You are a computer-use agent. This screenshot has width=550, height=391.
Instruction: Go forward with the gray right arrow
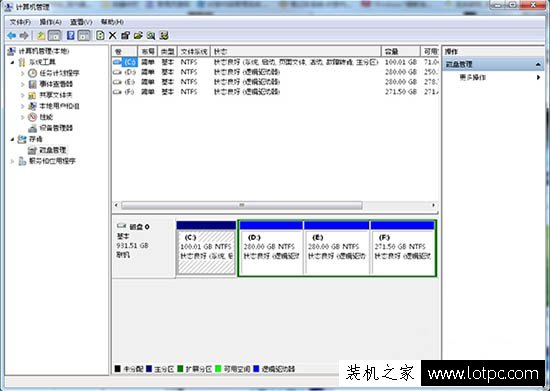(x=24, y=35)
